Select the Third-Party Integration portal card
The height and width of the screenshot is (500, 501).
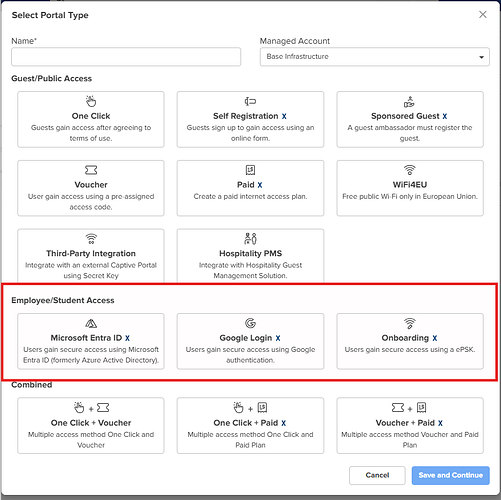click(91, 256)
